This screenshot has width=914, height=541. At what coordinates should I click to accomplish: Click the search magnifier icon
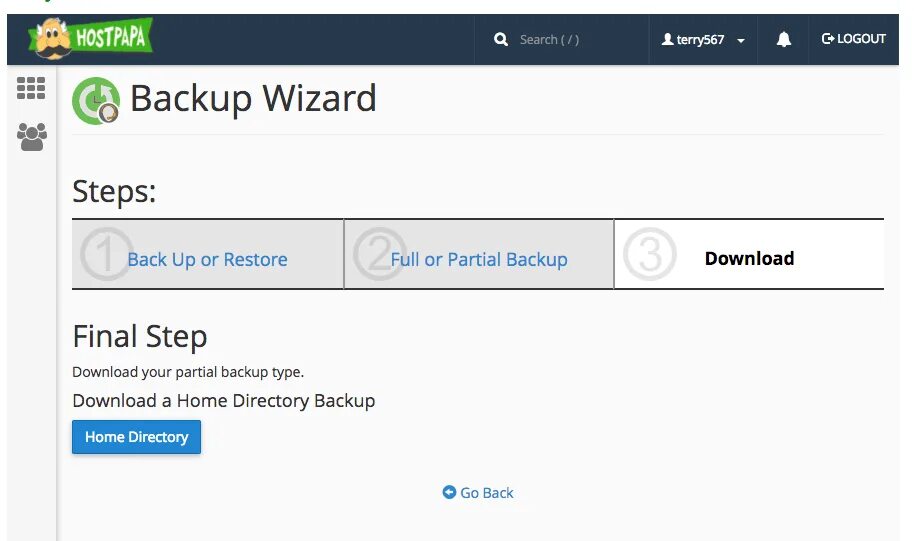click(501, 40)
